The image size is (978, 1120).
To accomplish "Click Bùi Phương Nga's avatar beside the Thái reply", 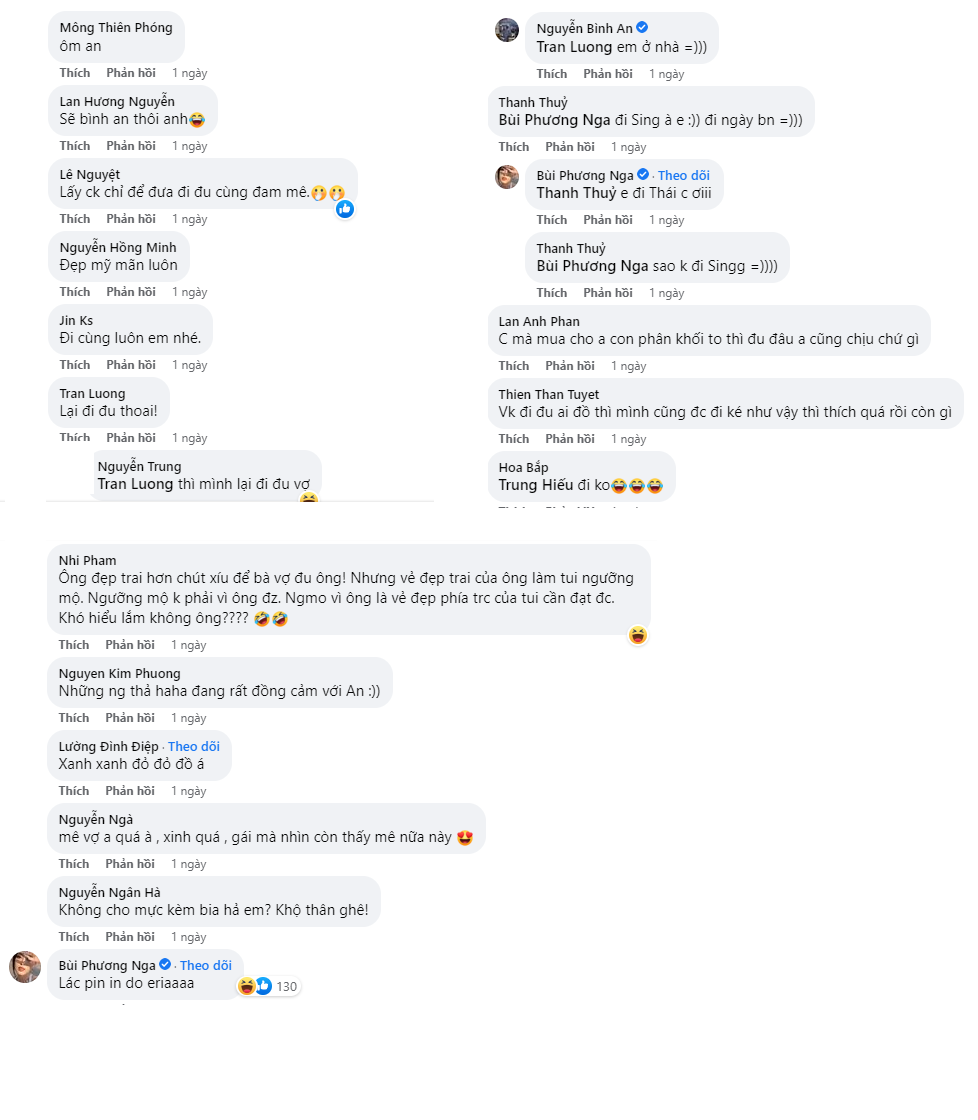I will [507, 177].
